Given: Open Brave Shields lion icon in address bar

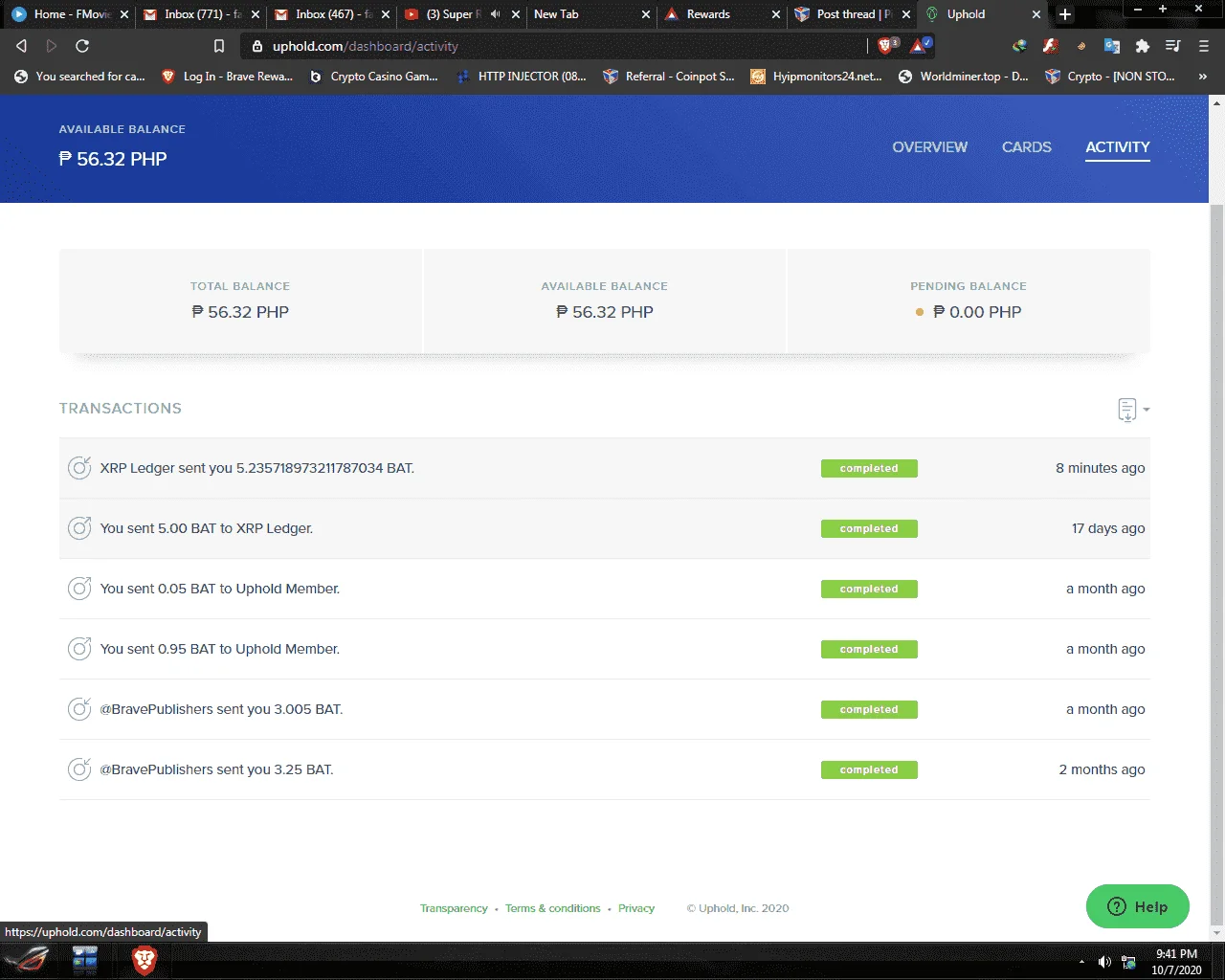Looking at the screenshot, I should click(x=887, y=45).
